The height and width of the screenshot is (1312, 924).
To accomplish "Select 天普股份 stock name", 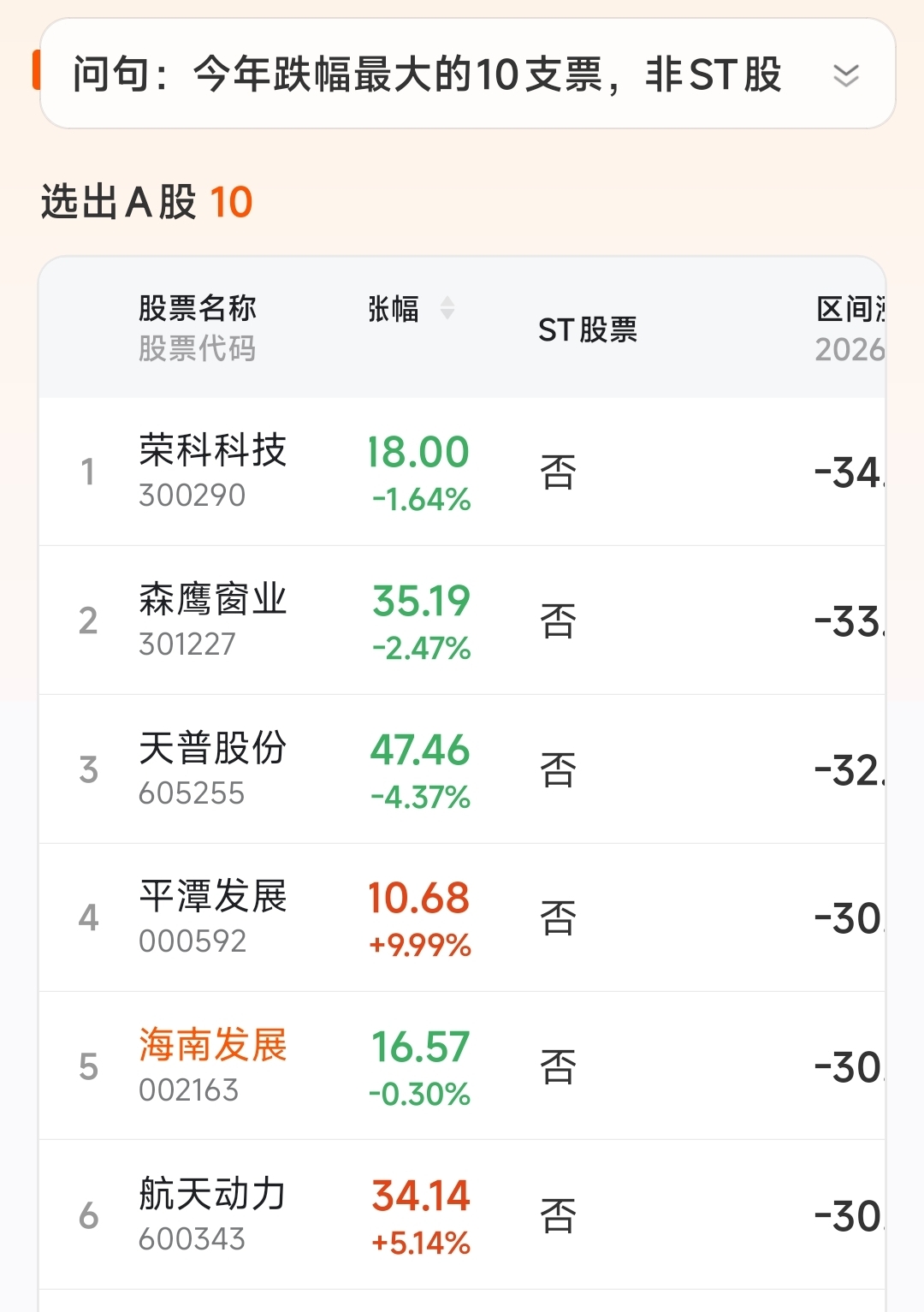I will (x=213, y=748).
